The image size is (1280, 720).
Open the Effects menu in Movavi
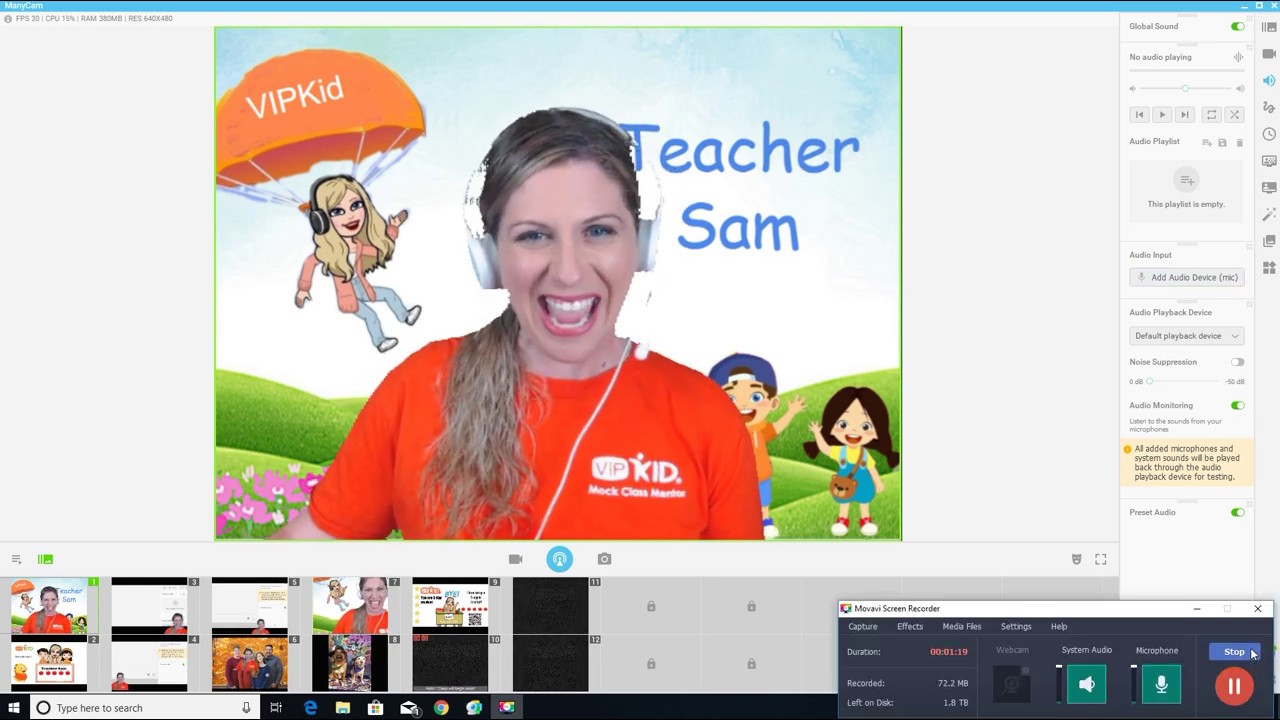[910, 626]
